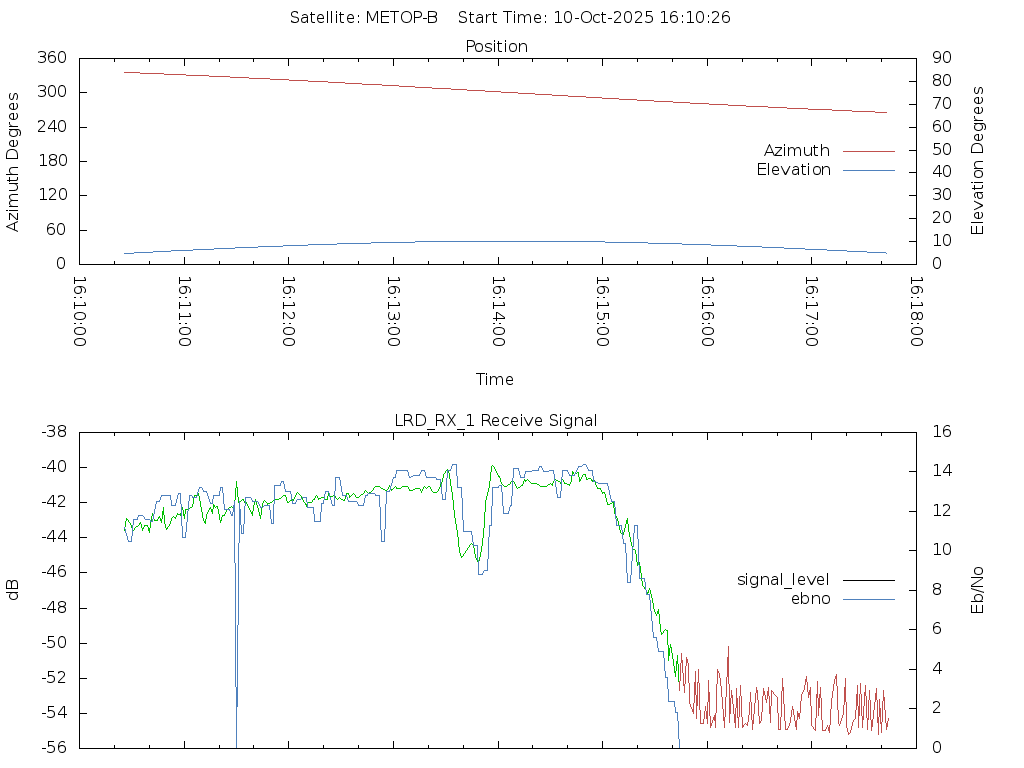Select the red Azimuth legend line sample

pyautogui.click(x=868, y=151)
